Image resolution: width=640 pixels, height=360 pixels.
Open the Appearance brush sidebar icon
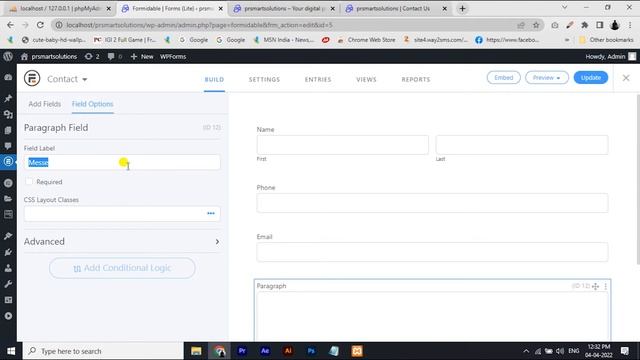tap(8, 236)
